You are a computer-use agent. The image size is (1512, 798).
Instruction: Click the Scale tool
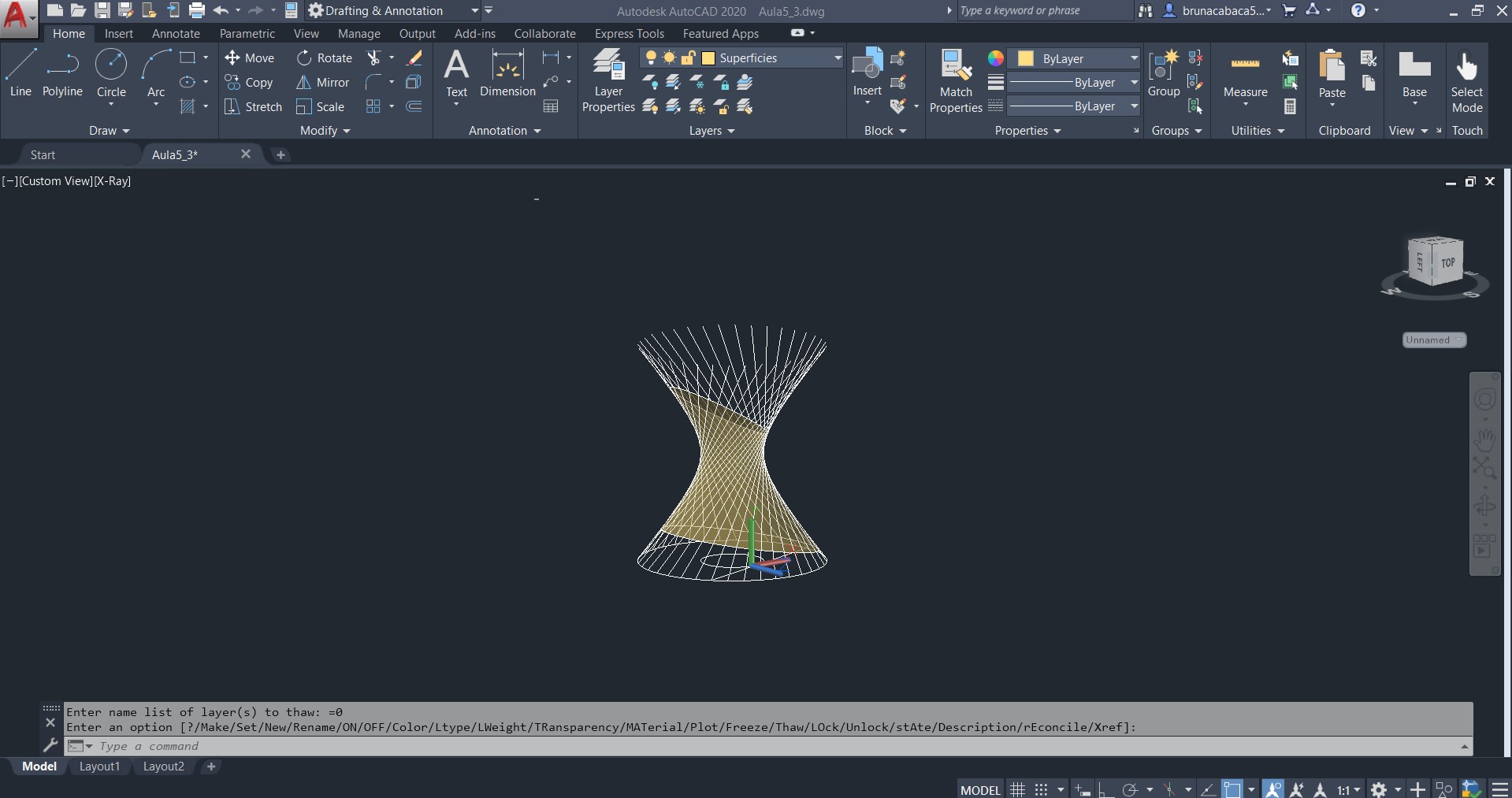(321, 106)
